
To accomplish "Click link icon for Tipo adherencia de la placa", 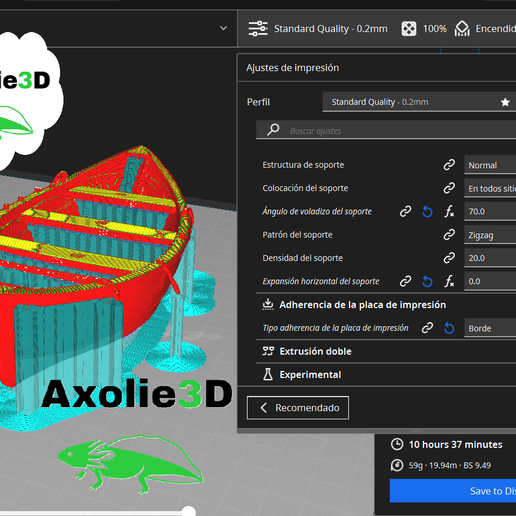I will click(x=427, y=328).
